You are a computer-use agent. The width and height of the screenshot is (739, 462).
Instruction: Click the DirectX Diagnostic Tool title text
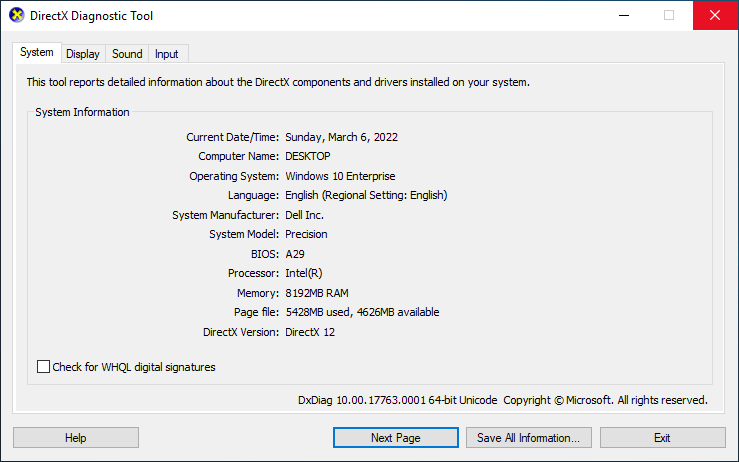pos(94,16)
